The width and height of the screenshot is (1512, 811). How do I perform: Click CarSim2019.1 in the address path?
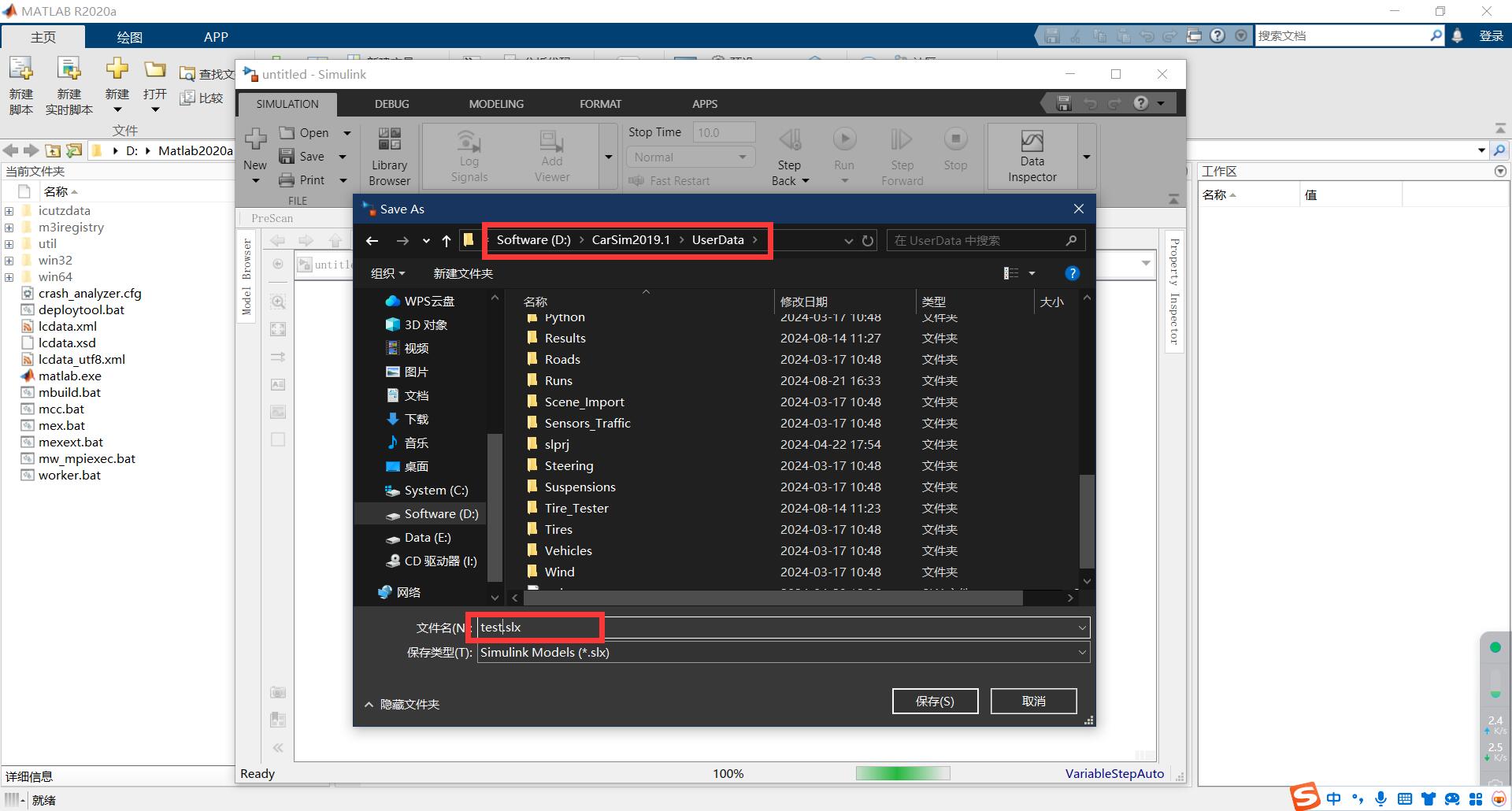pos(631,240)
